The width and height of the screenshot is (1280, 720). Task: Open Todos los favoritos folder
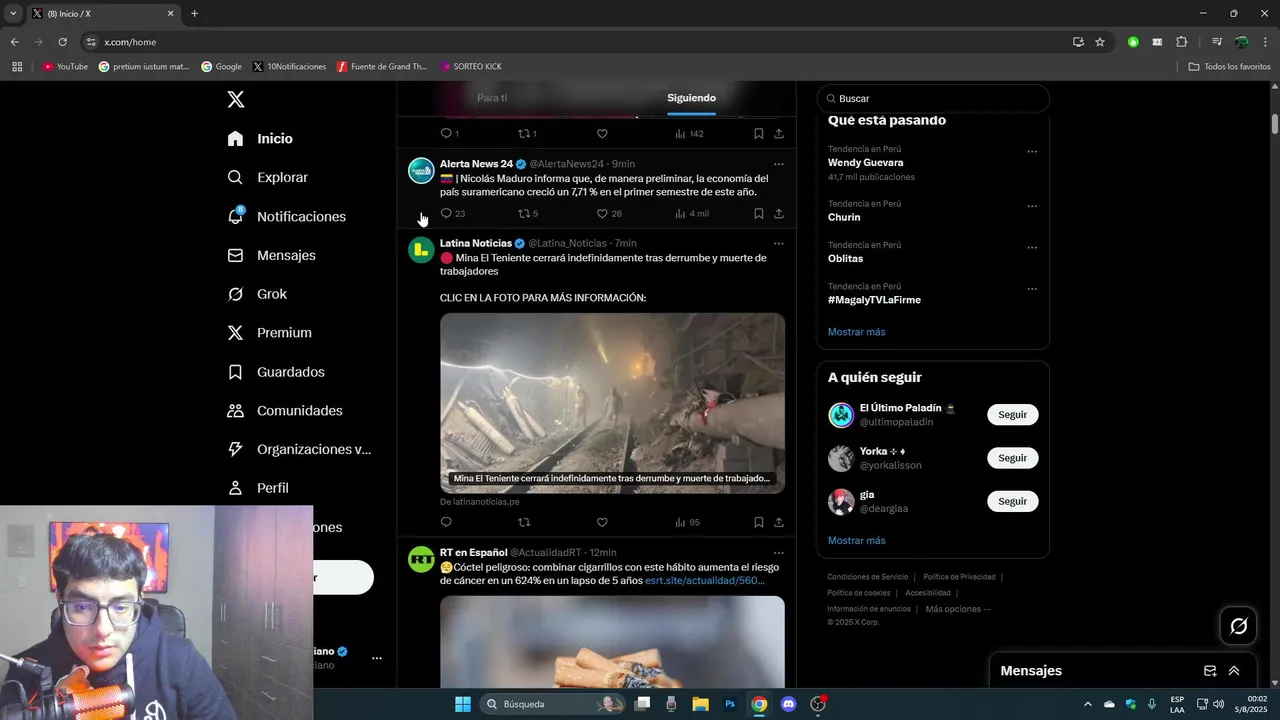pyautogui.click(x=1230, y=67)
